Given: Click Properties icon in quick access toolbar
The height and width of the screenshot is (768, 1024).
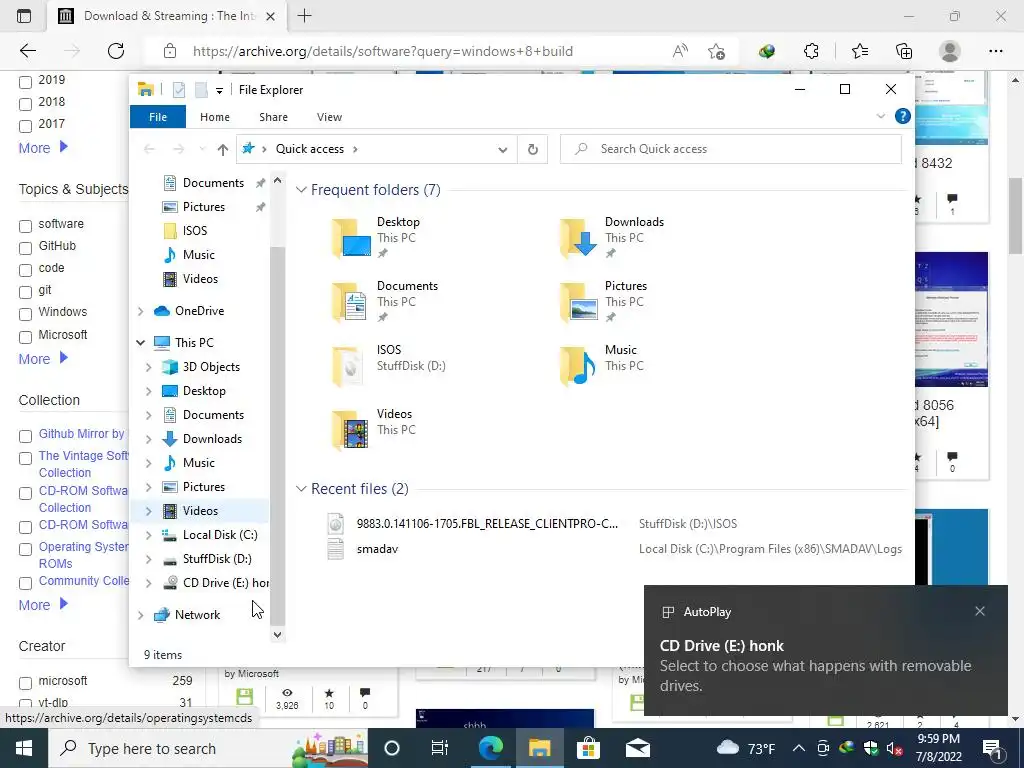Looking at the screenshot, I should [x=178, y=89].
